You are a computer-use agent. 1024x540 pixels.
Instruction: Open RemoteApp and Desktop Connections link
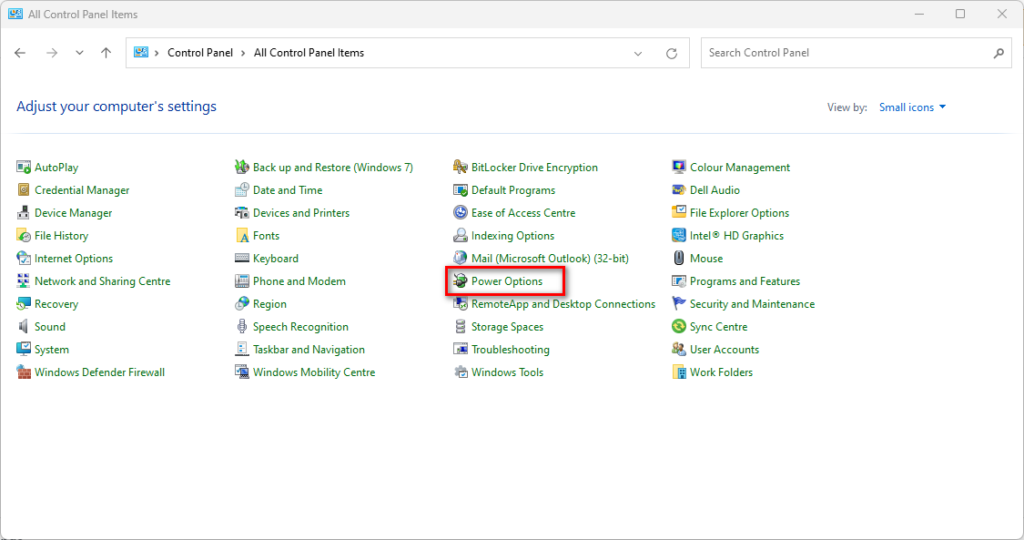[563, 304]
